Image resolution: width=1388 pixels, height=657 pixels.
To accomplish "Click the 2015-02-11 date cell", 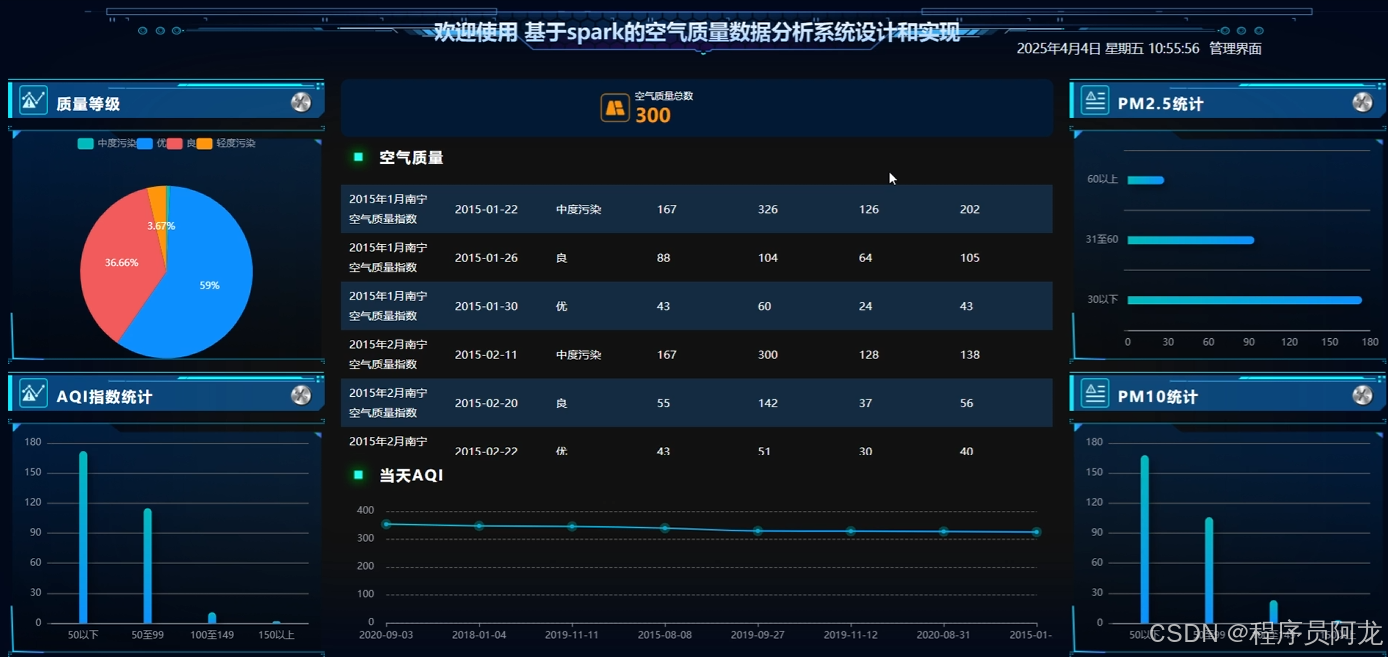I will pyautogui.click(x=486, y=355).
